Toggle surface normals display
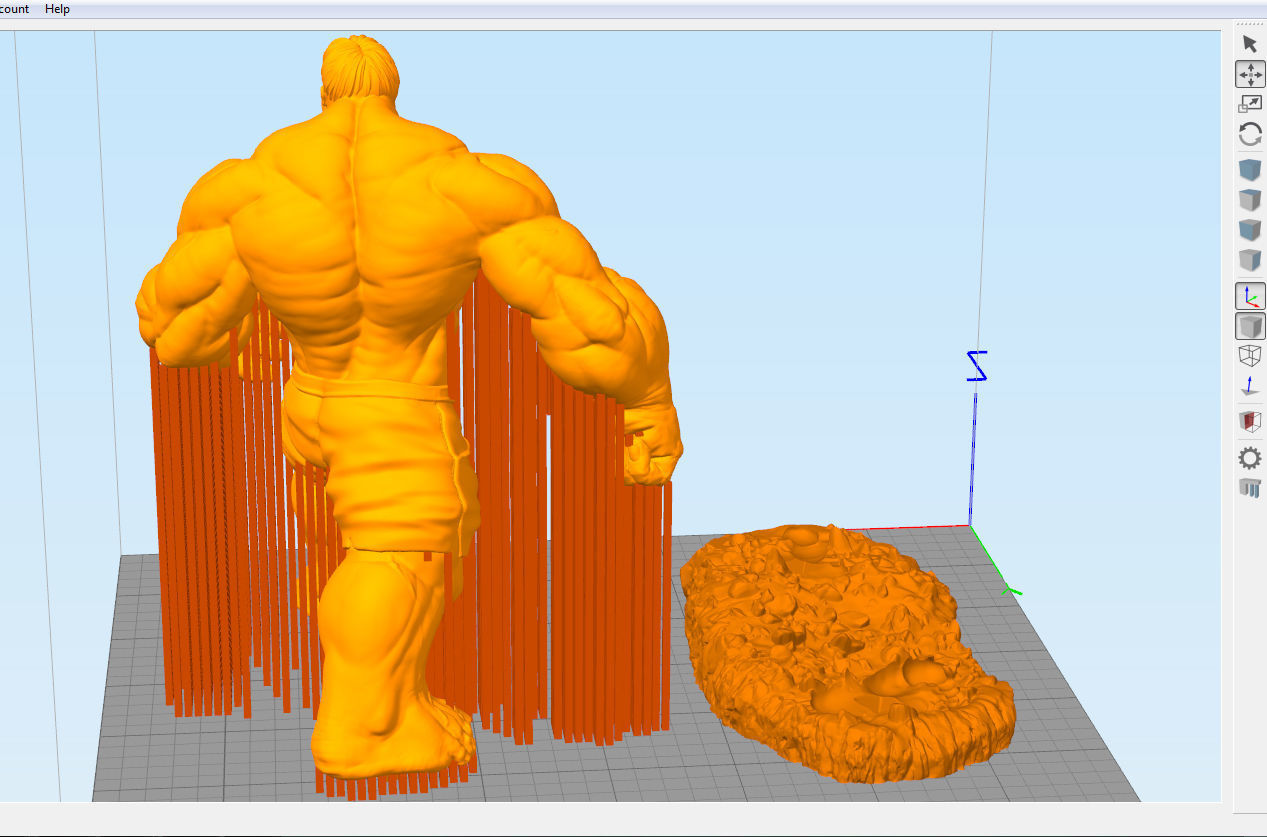 [x=1250, y=386]
